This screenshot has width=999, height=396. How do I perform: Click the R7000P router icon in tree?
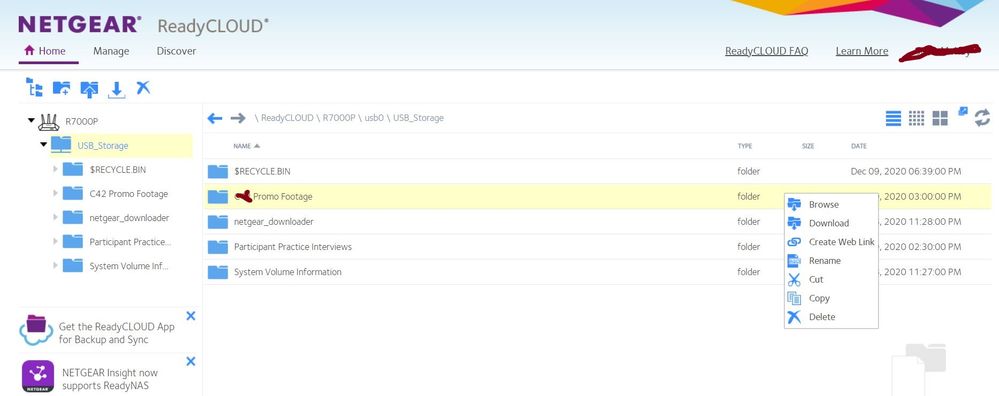coord(48,121)
